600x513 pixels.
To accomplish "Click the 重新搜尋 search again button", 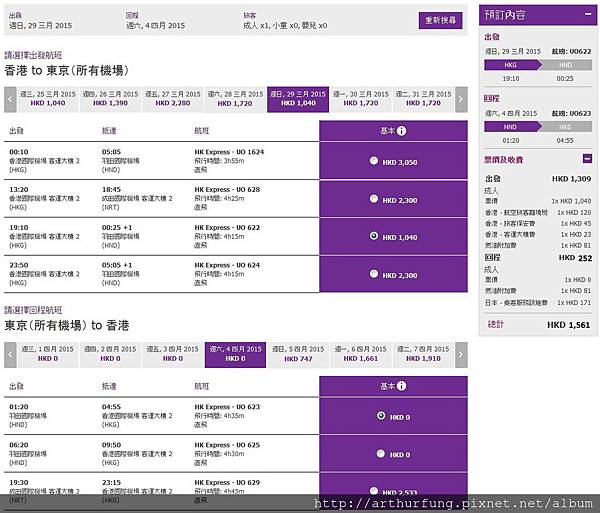I will point(440,20).
